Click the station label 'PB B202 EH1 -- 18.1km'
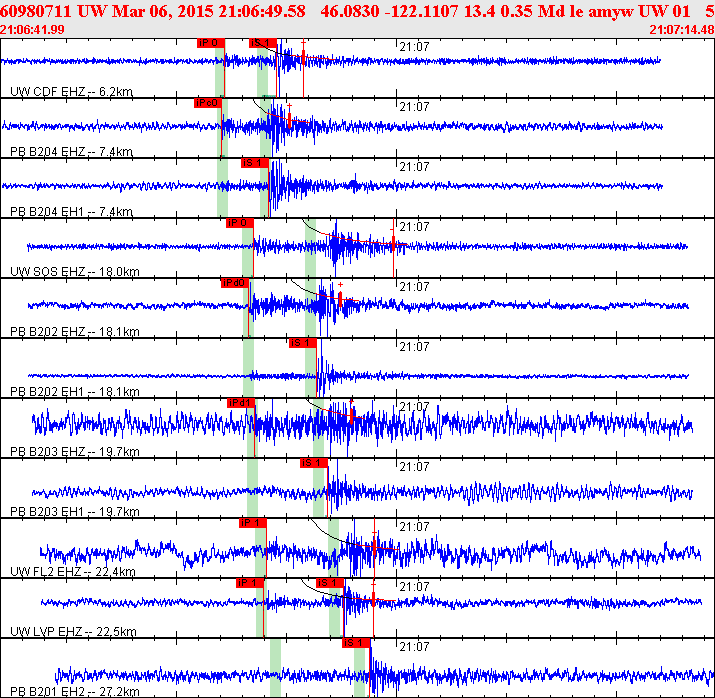715x698 pixels. point(75,392)
